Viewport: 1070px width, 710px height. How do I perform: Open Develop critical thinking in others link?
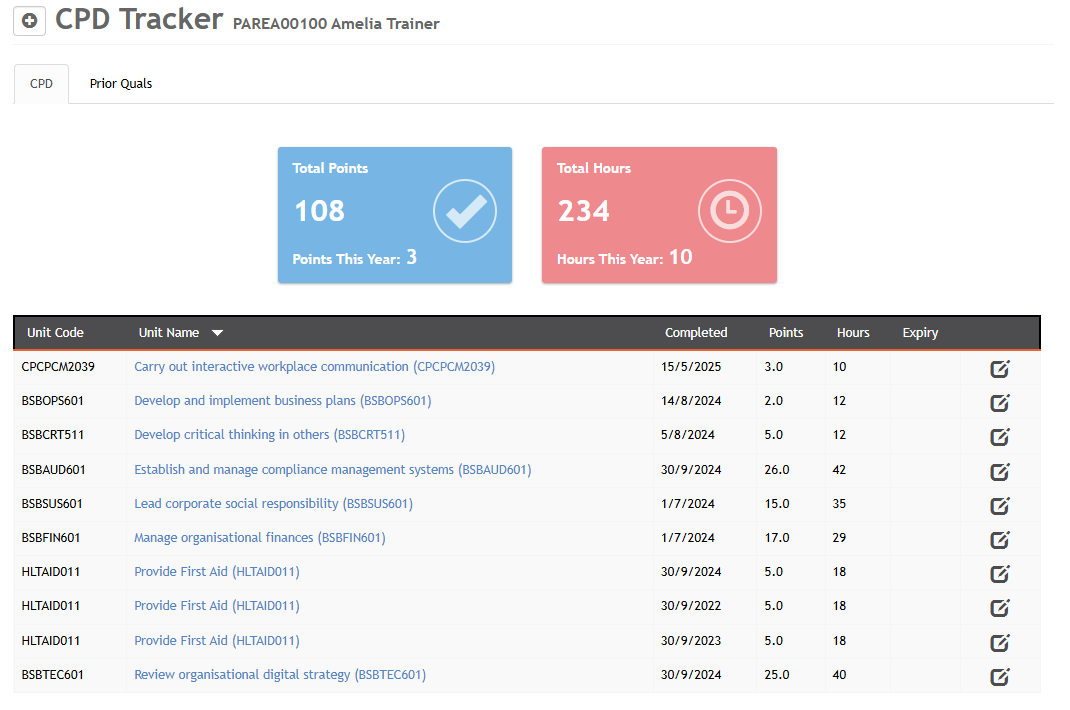270,435
